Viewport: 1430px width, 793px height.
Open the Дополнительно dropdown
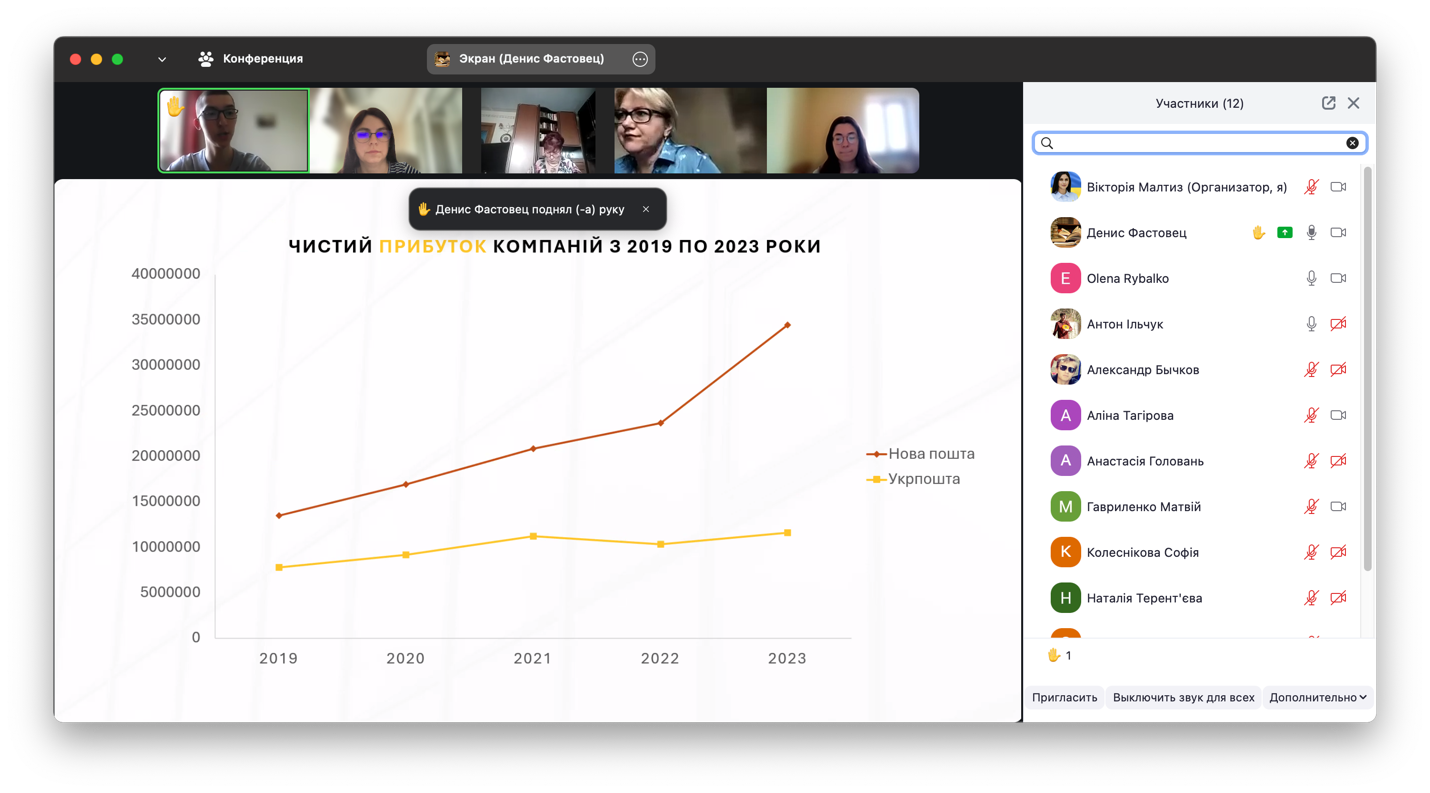click(x=1317, y=698)
